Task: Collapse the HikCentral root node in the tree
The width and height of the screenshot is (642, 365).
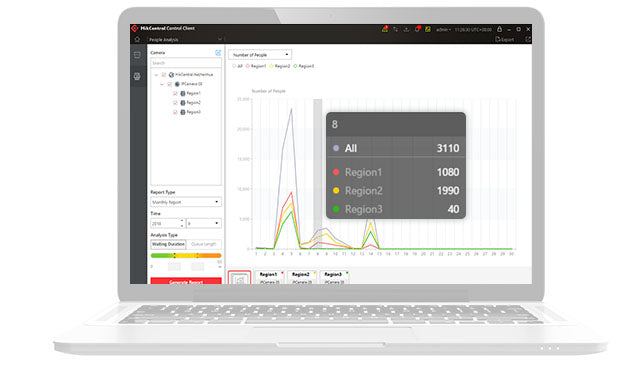Action: click(x=156, y=75)
